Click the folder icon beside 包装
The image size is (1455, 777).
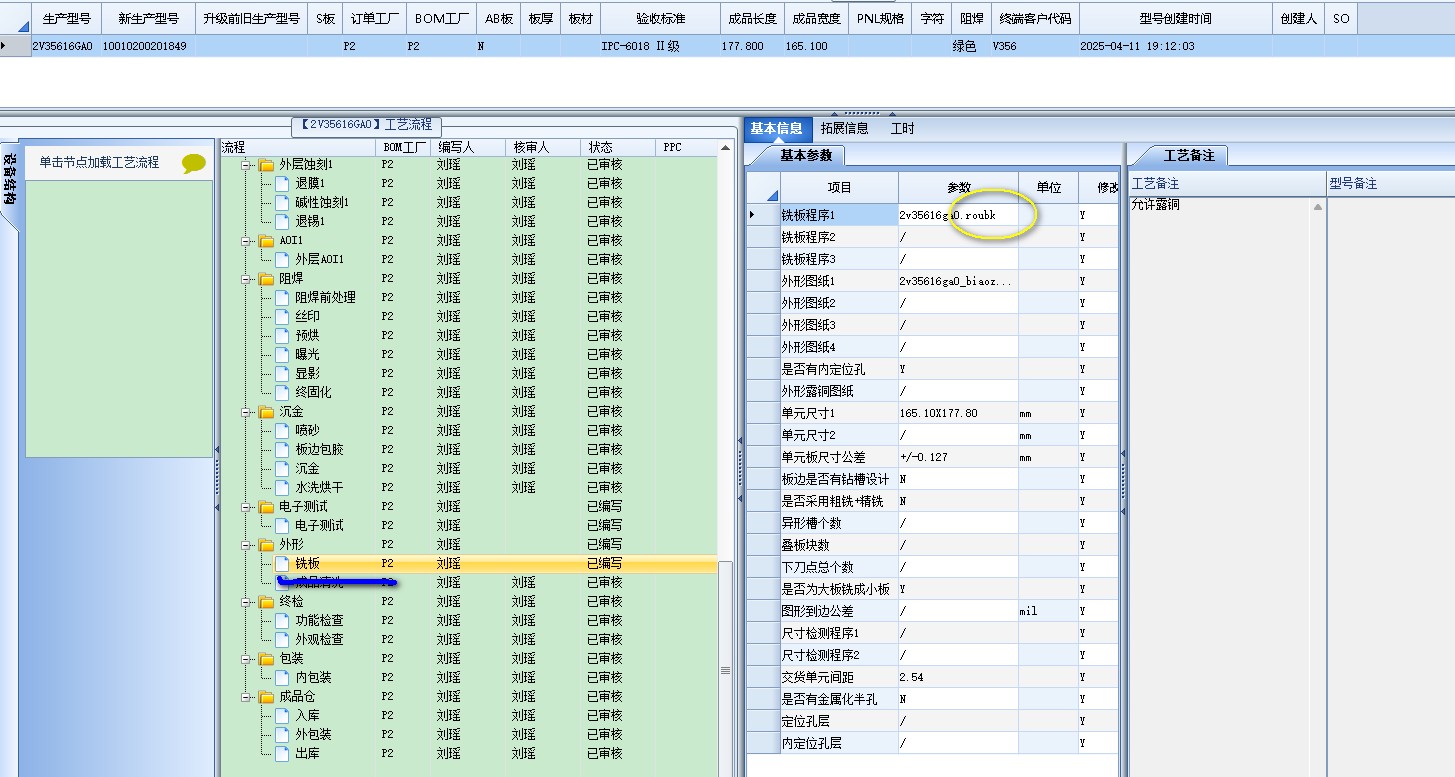click(266, 658)
